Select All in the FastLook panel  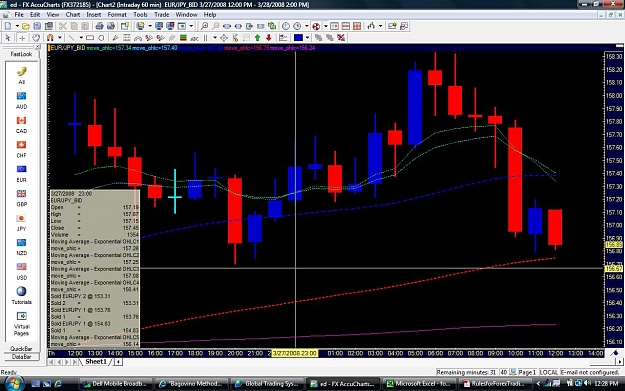click(x=22, y=75)
